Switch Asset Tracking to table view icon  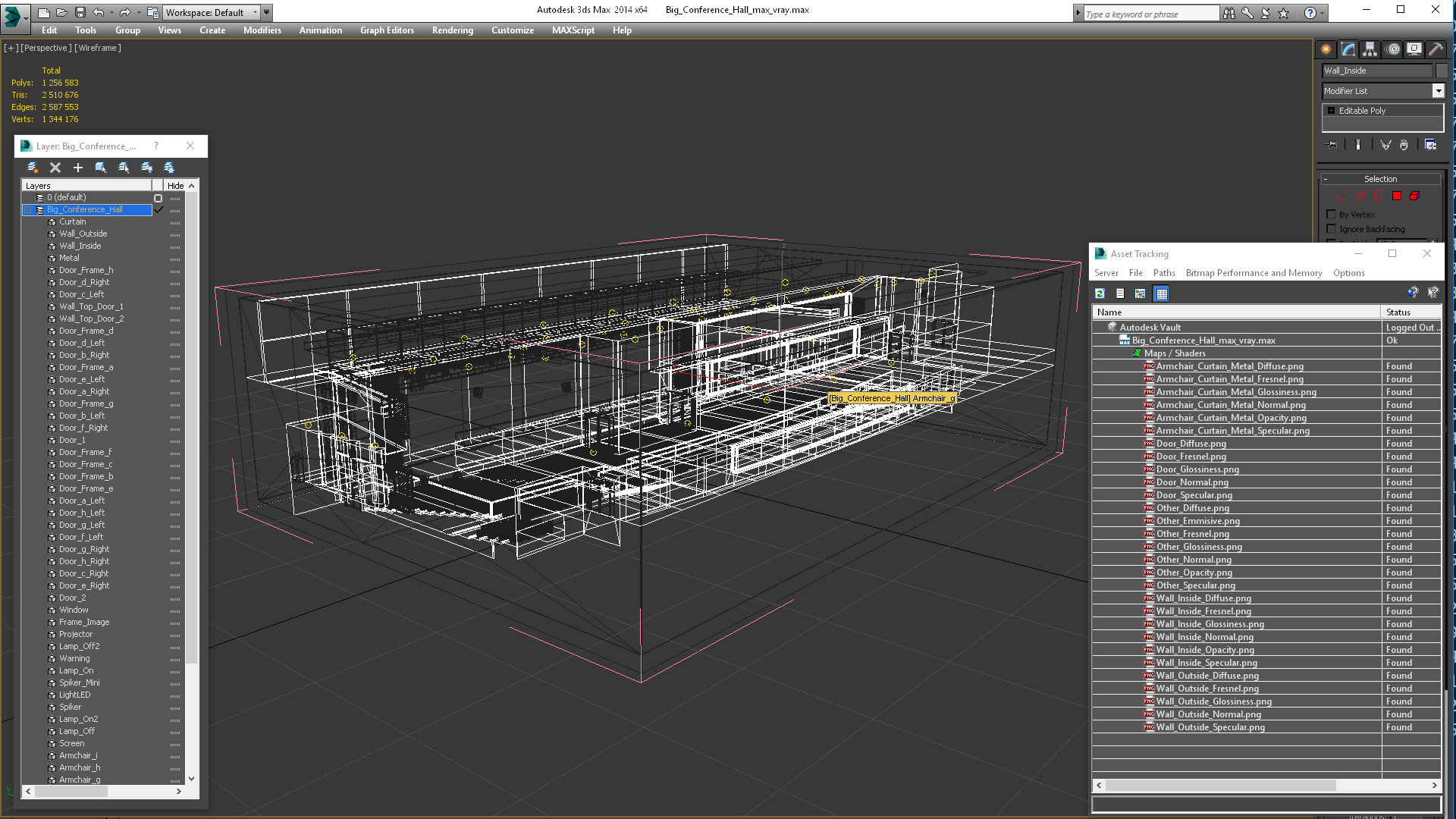[1162, 293]
